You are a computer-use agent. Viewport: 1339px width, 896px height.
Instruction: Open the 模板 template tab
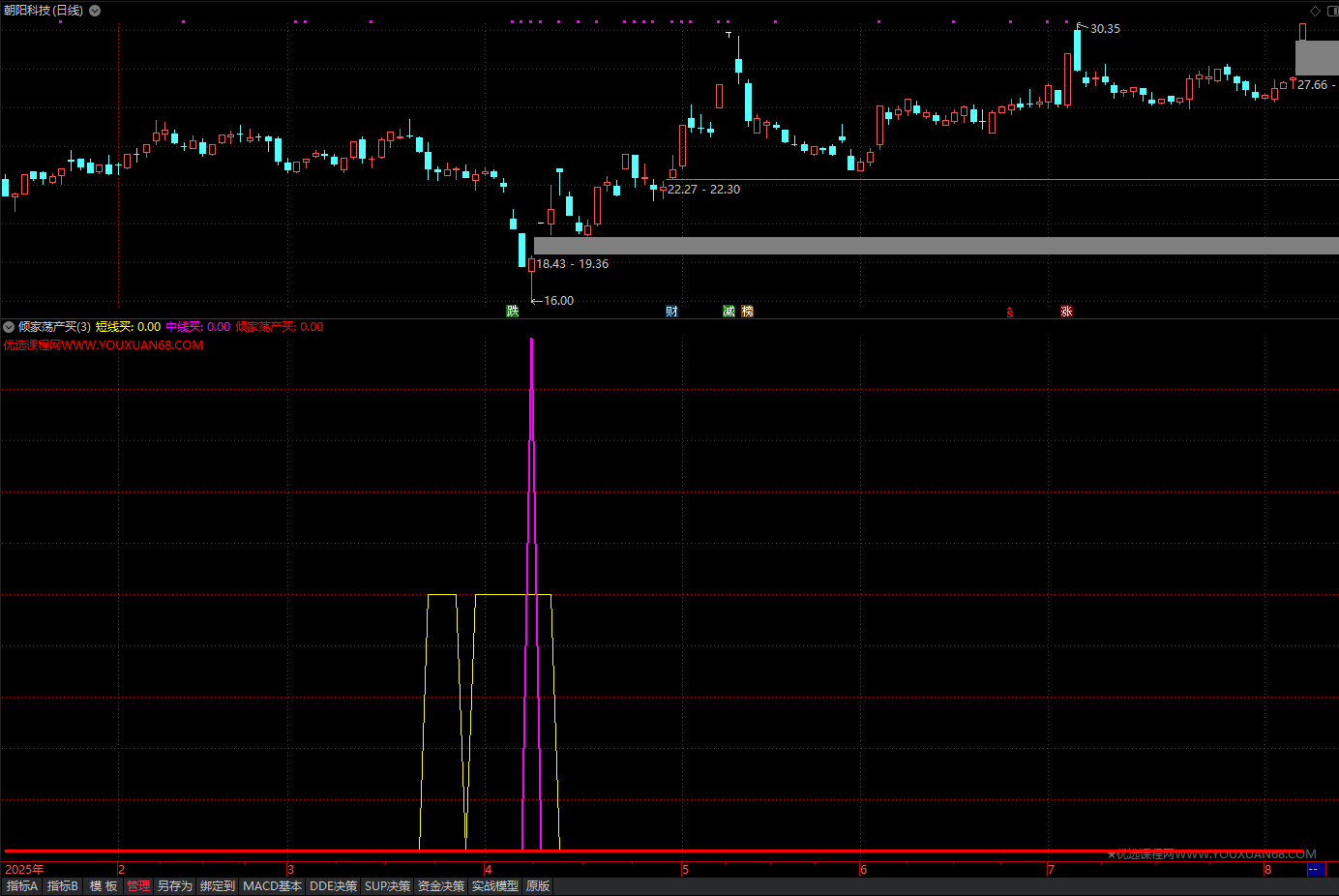pos(104,886)
